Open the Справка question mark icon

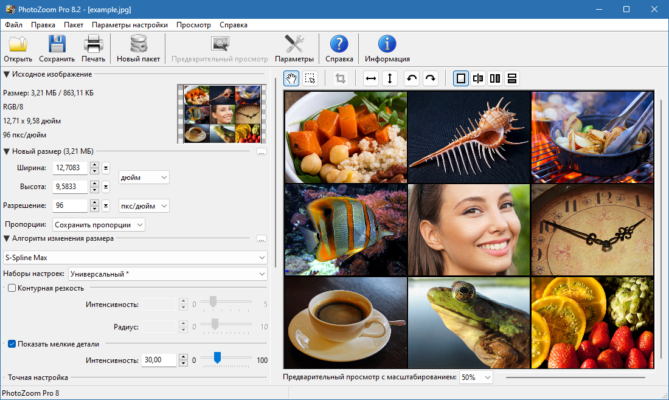[x=339, y=44]
